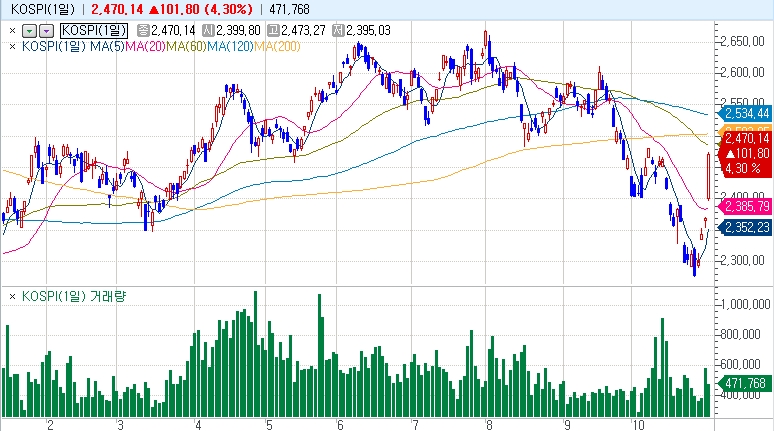Open the green dropdown arrow beside KOSPI
The width and height of the screenshot is (774, 431).
28,31
